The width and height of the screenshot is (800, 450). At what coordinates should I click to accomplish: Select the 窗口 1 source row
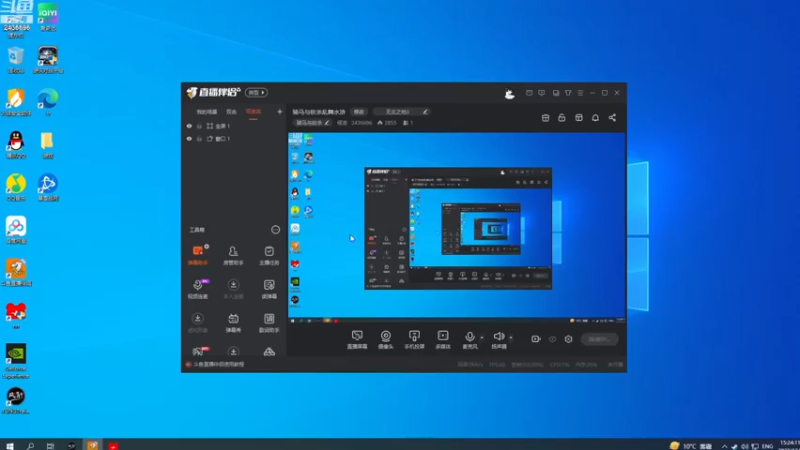point(235,139)
